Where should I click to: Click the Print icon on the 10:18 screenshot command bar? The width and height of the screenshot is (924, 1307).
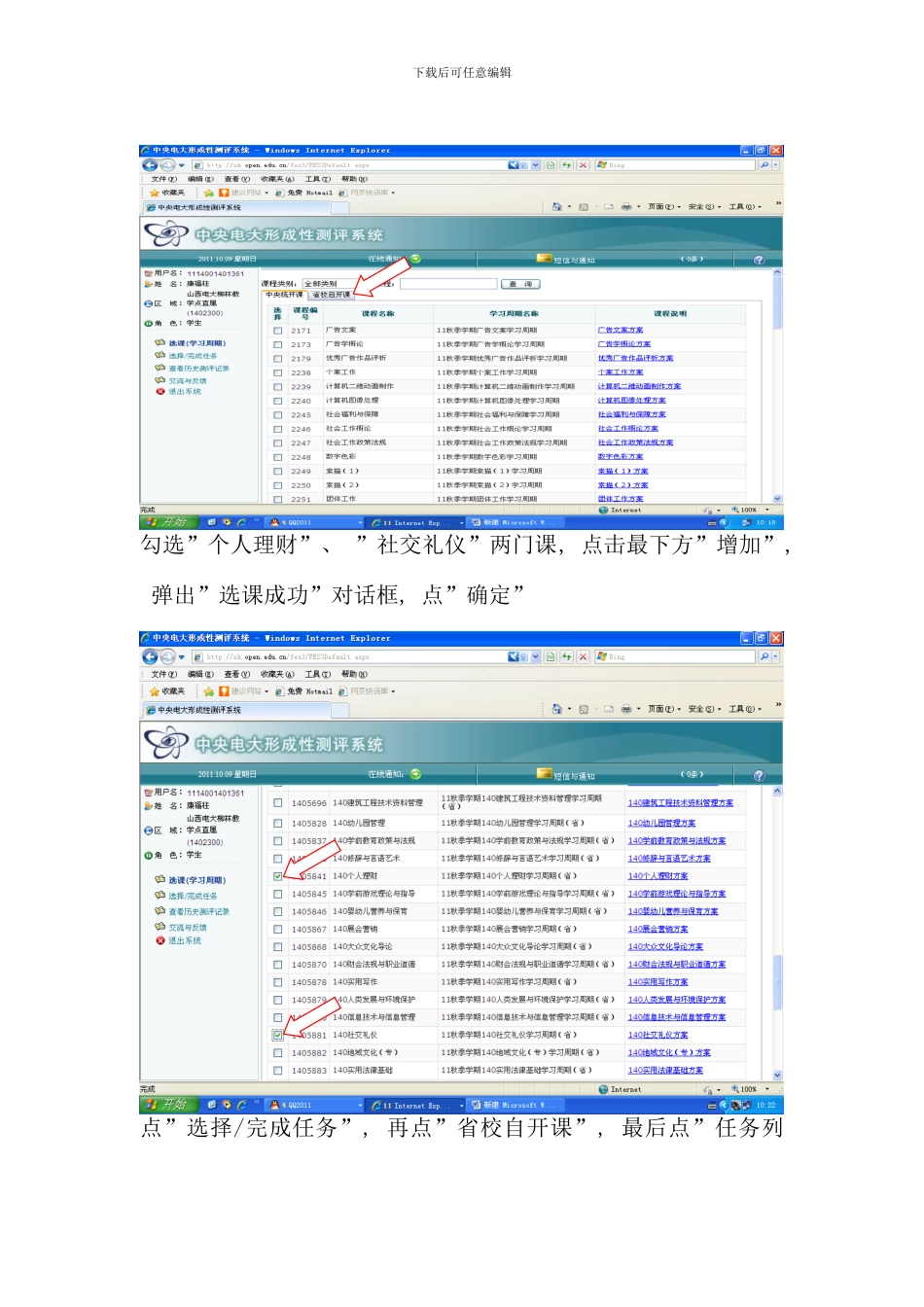pyautogui.click(x=626, y=207)
